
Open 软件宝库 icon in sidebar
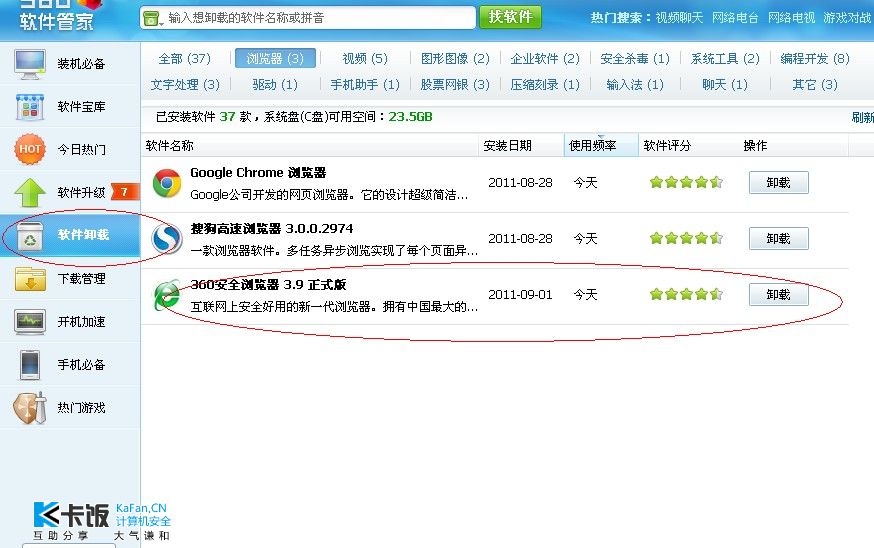point(30,107)
